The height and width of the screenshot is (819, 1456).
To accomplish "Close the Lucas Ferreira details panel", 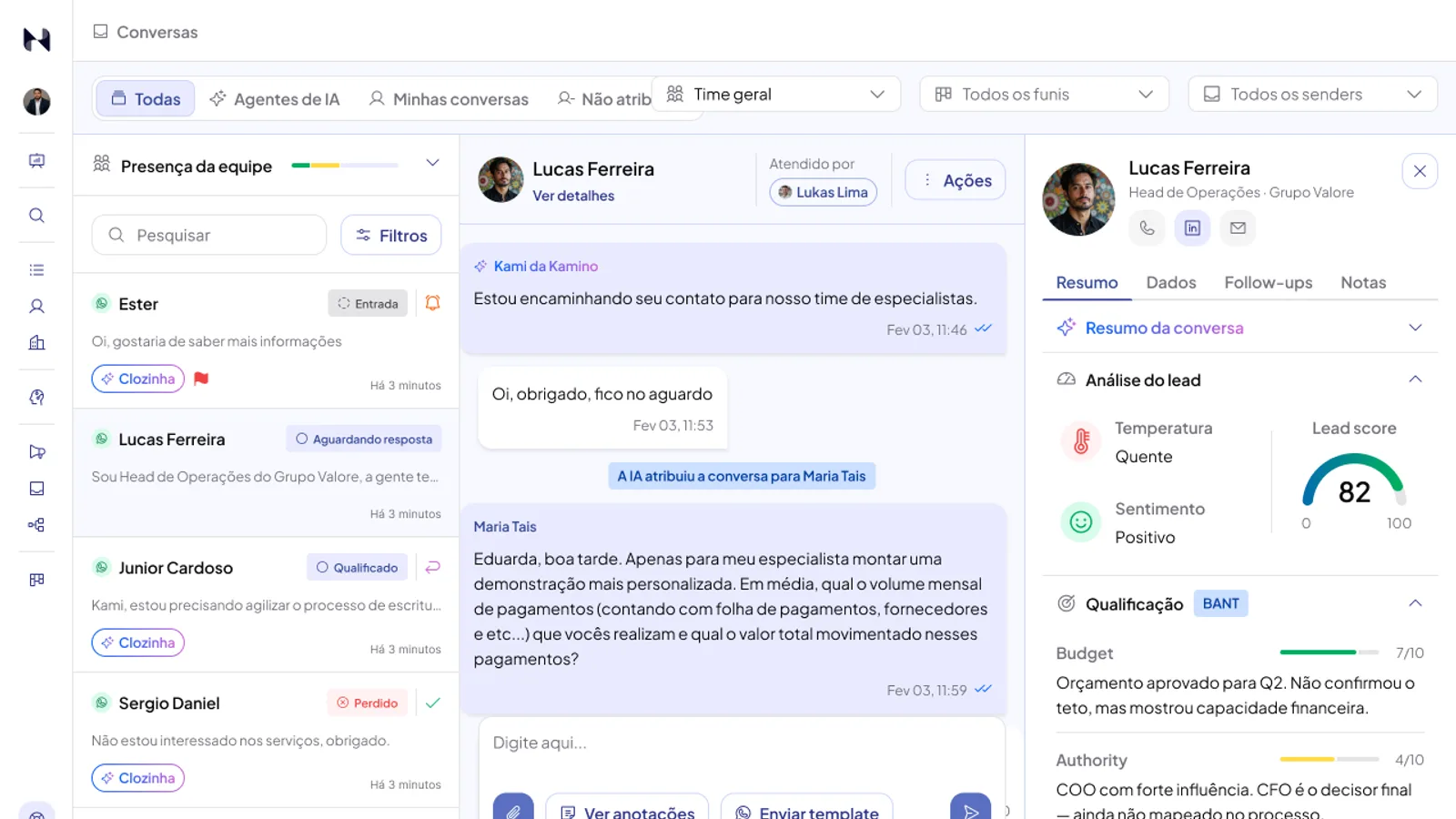I will coord(1420,171).
